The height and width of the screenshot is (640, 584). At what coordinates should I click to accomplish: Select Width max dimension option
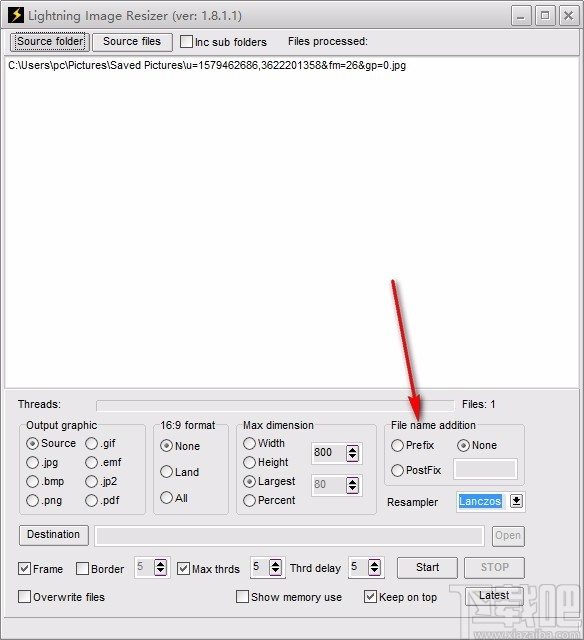[x=249, y=443]
